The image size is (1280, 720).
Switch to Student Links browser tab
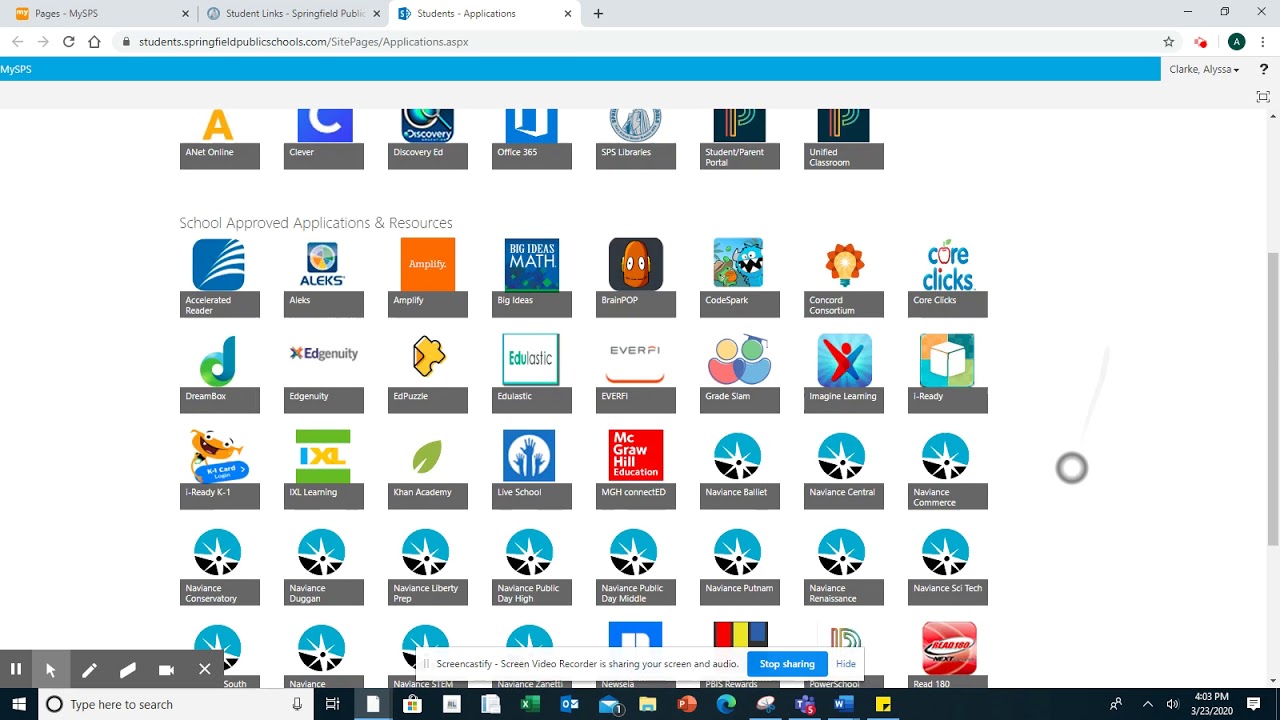(293, 14)
